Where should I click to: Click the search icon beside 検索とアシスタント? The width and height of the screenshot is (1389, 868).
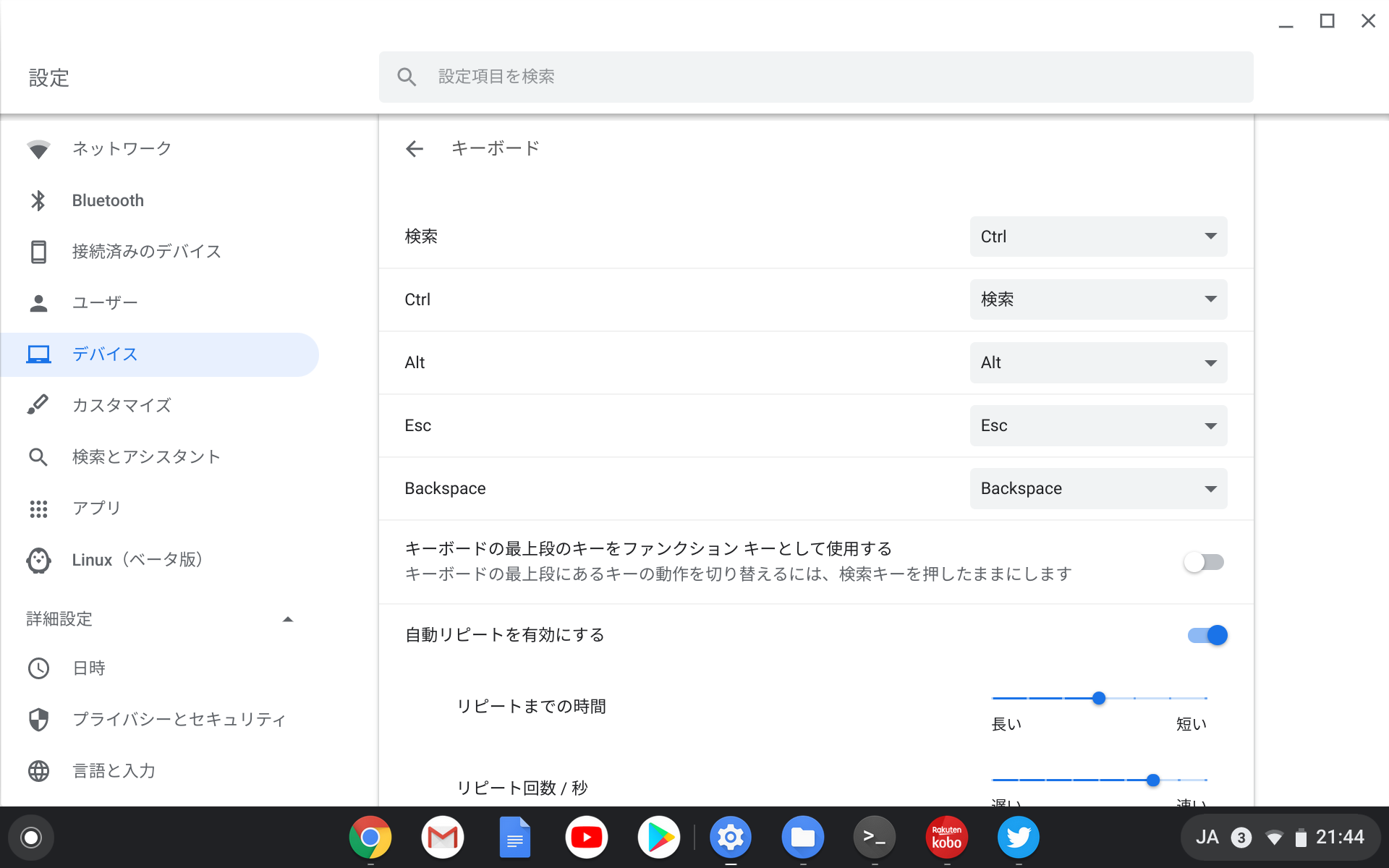pyautogui.click(x=38, y=457)
